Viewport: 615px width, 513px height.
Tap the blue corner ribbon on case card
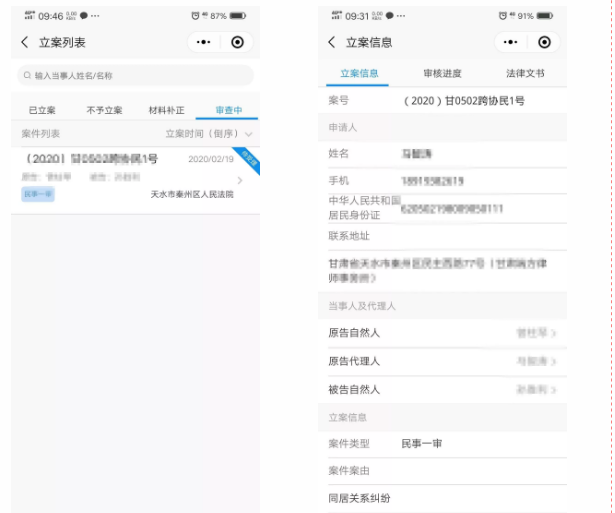(249, 159)
